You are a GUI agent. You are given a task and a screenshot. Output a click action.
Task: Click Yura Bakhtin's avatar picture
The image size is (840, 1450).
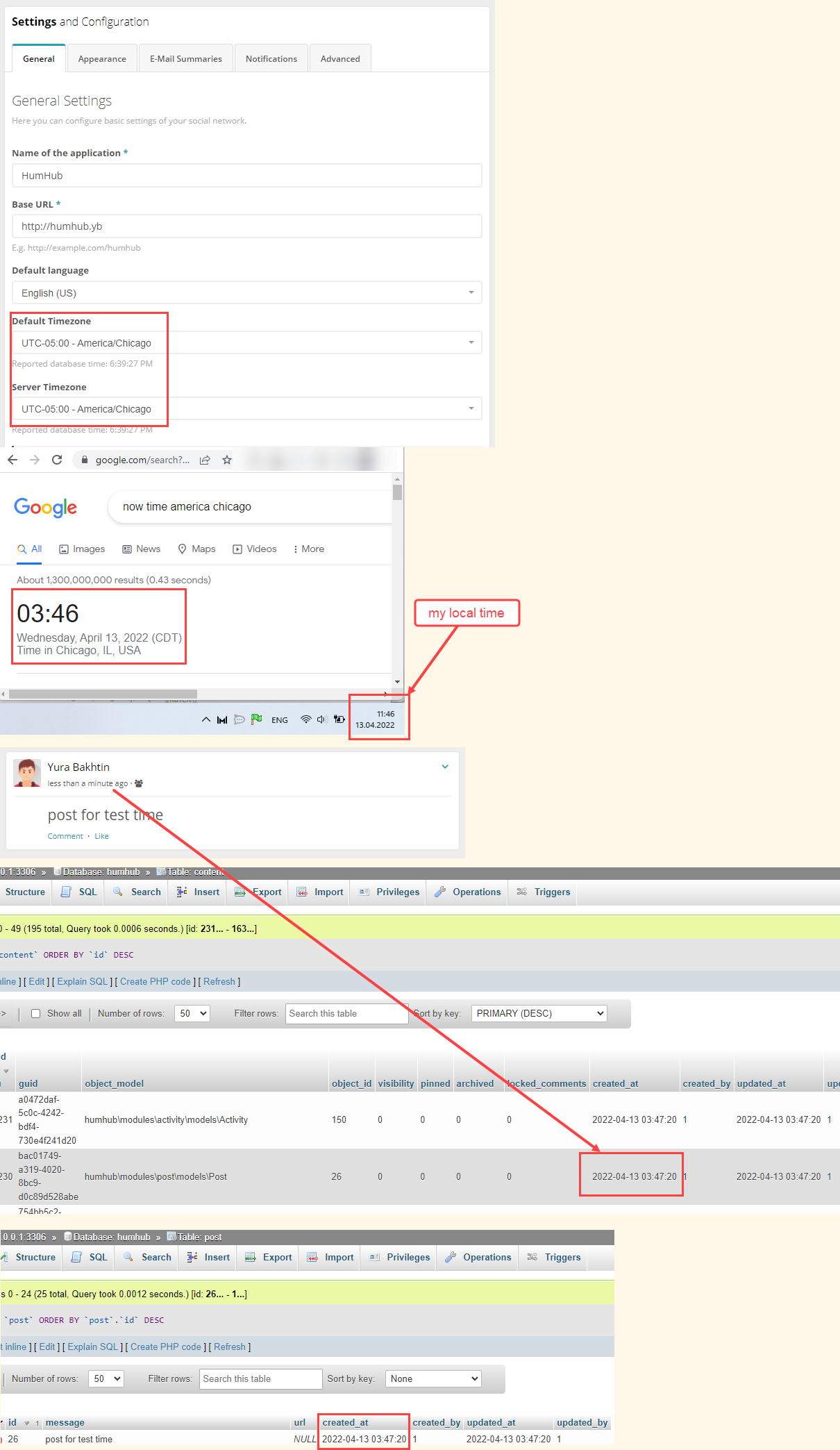point(27,773)
